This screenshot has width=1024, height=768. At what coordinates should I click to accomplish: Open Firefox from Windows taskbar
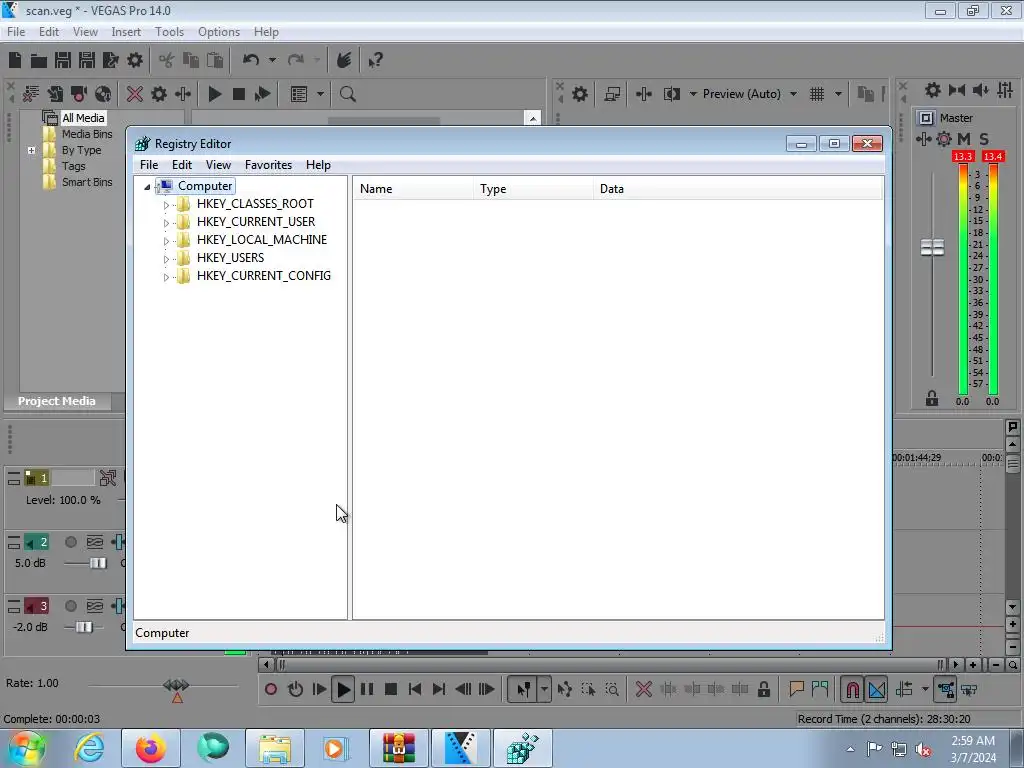point(150,748)
